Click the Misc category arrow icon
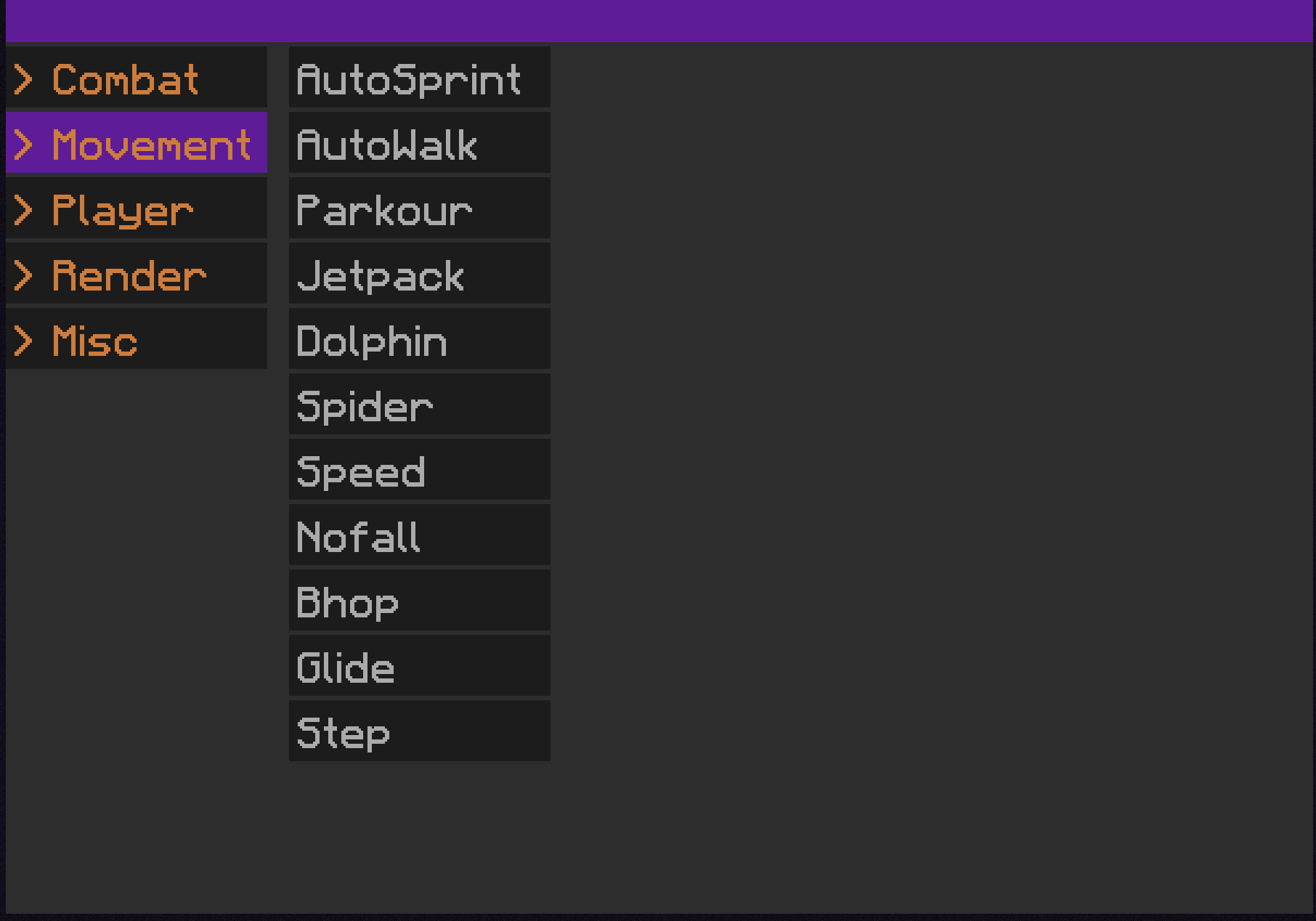Image resolution: width=1316 pixels, height=921 pixels. click(x=23, y=341)
